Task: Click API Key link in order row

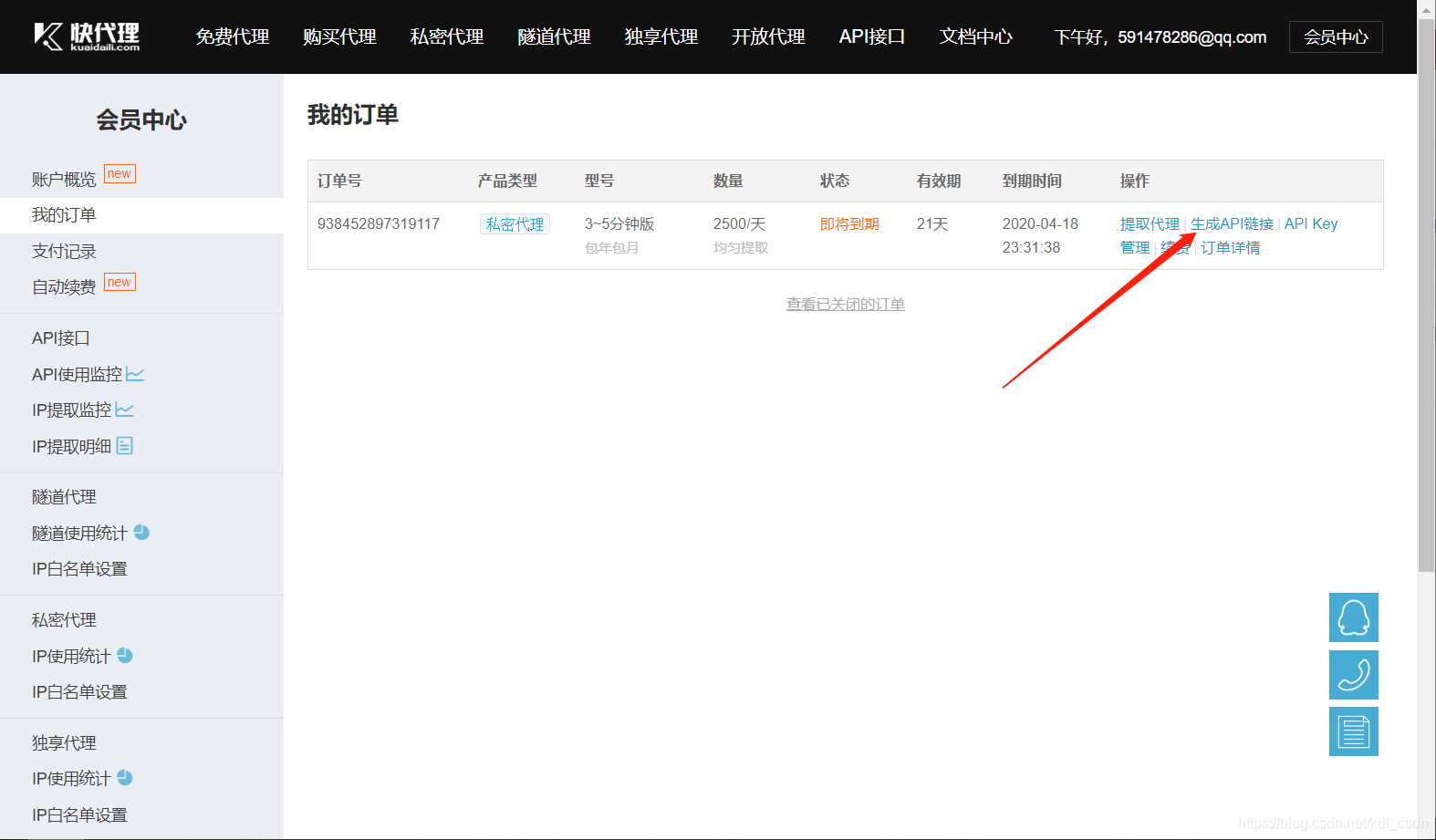Action: coord(1311,223)
